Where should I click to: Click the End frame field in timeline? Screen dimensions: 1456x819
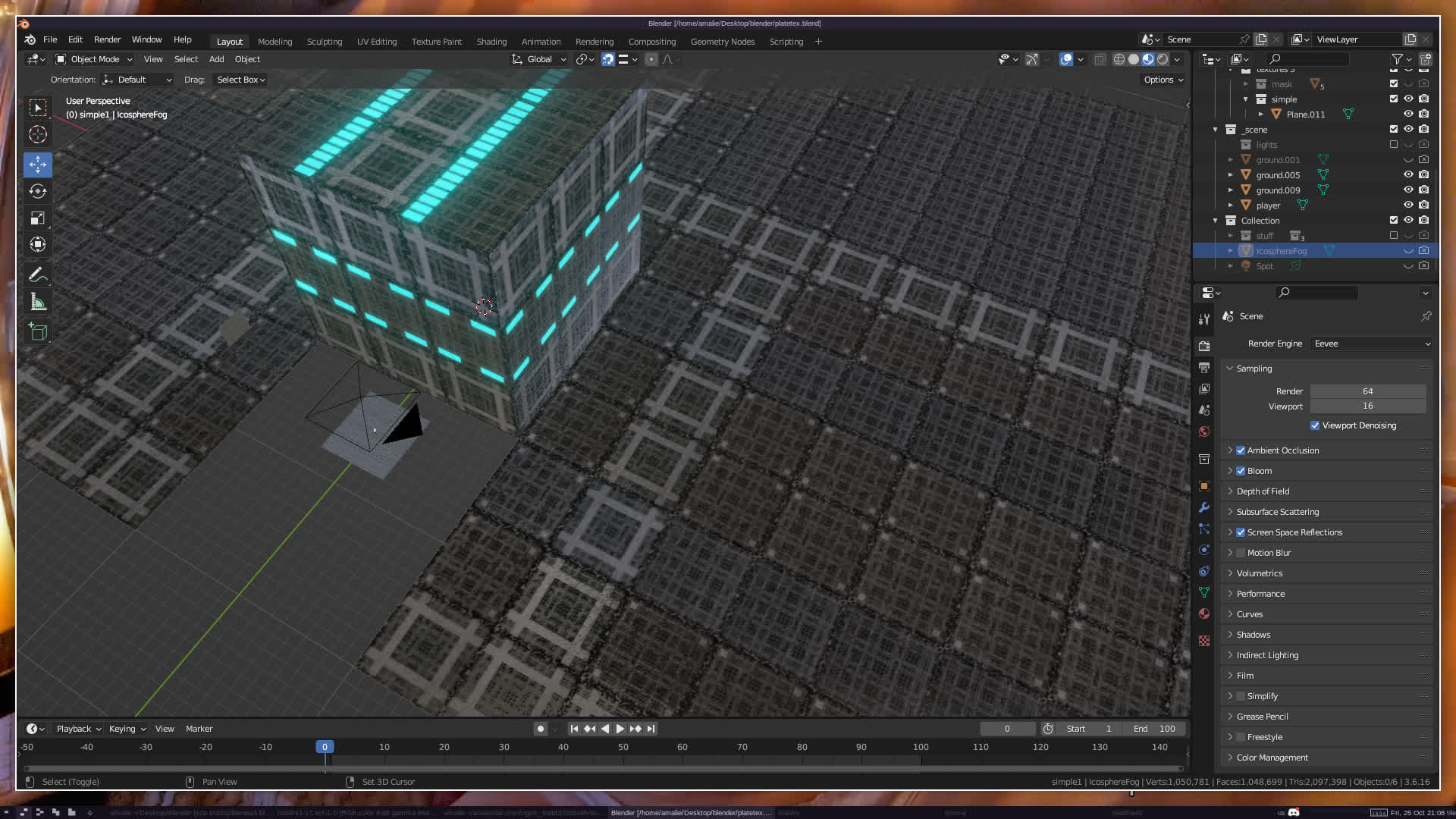coord(1155,729)
